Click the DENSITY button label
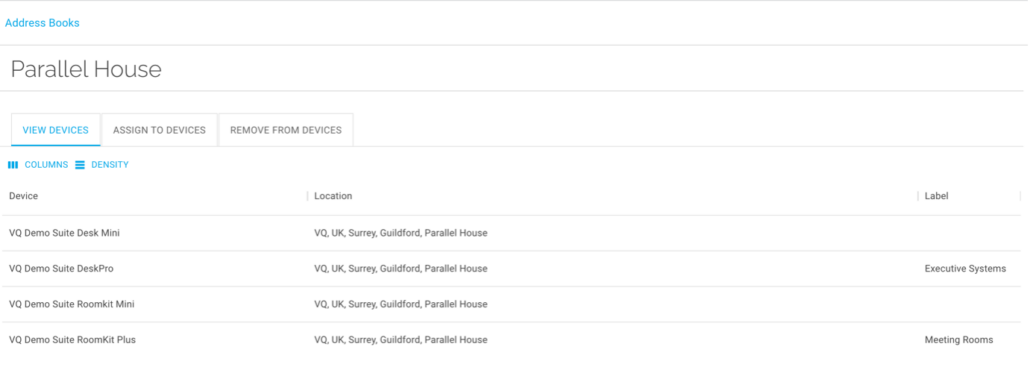1030x376 pixels. [110, 165]
